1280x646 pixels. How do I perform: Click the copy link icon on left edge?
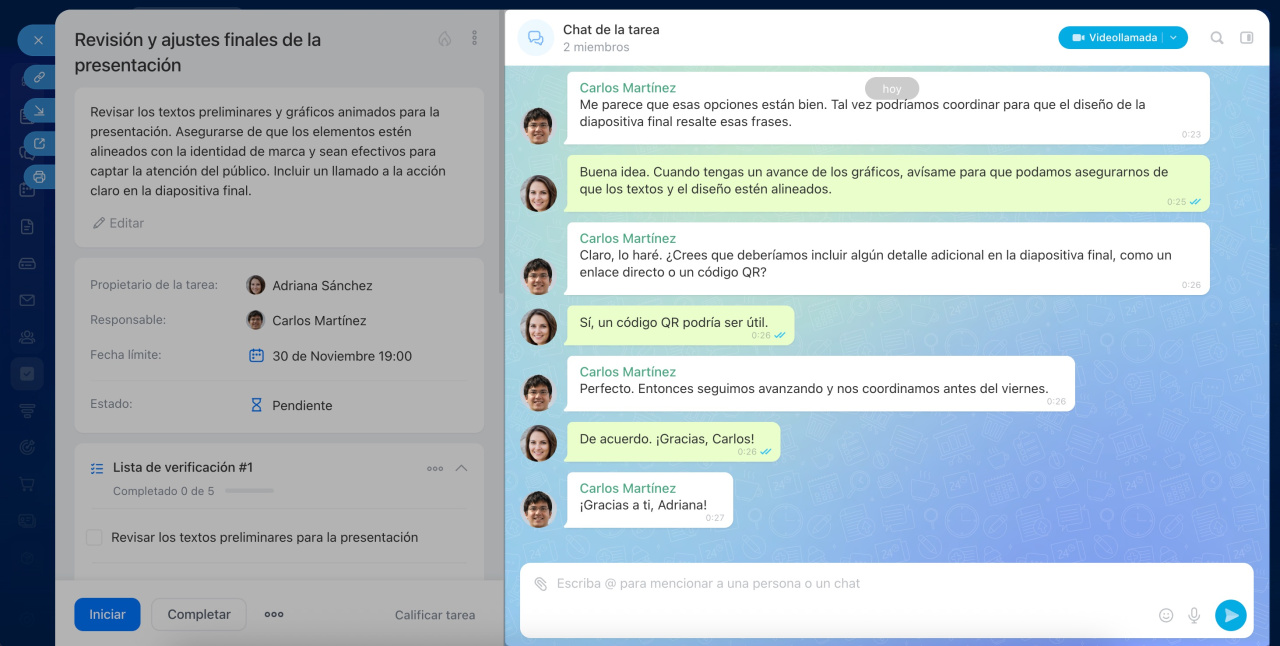point(39,77)
